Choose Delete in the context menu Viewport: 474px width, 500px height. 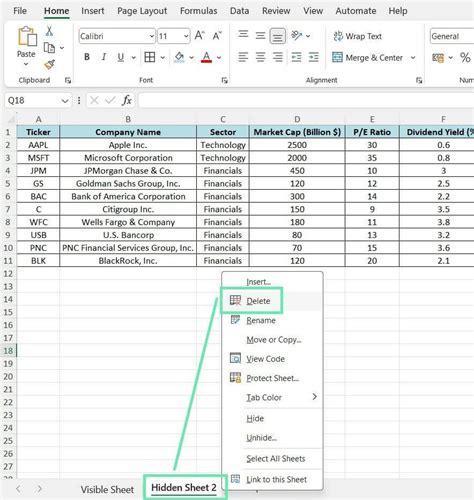[x=272, y=301]
